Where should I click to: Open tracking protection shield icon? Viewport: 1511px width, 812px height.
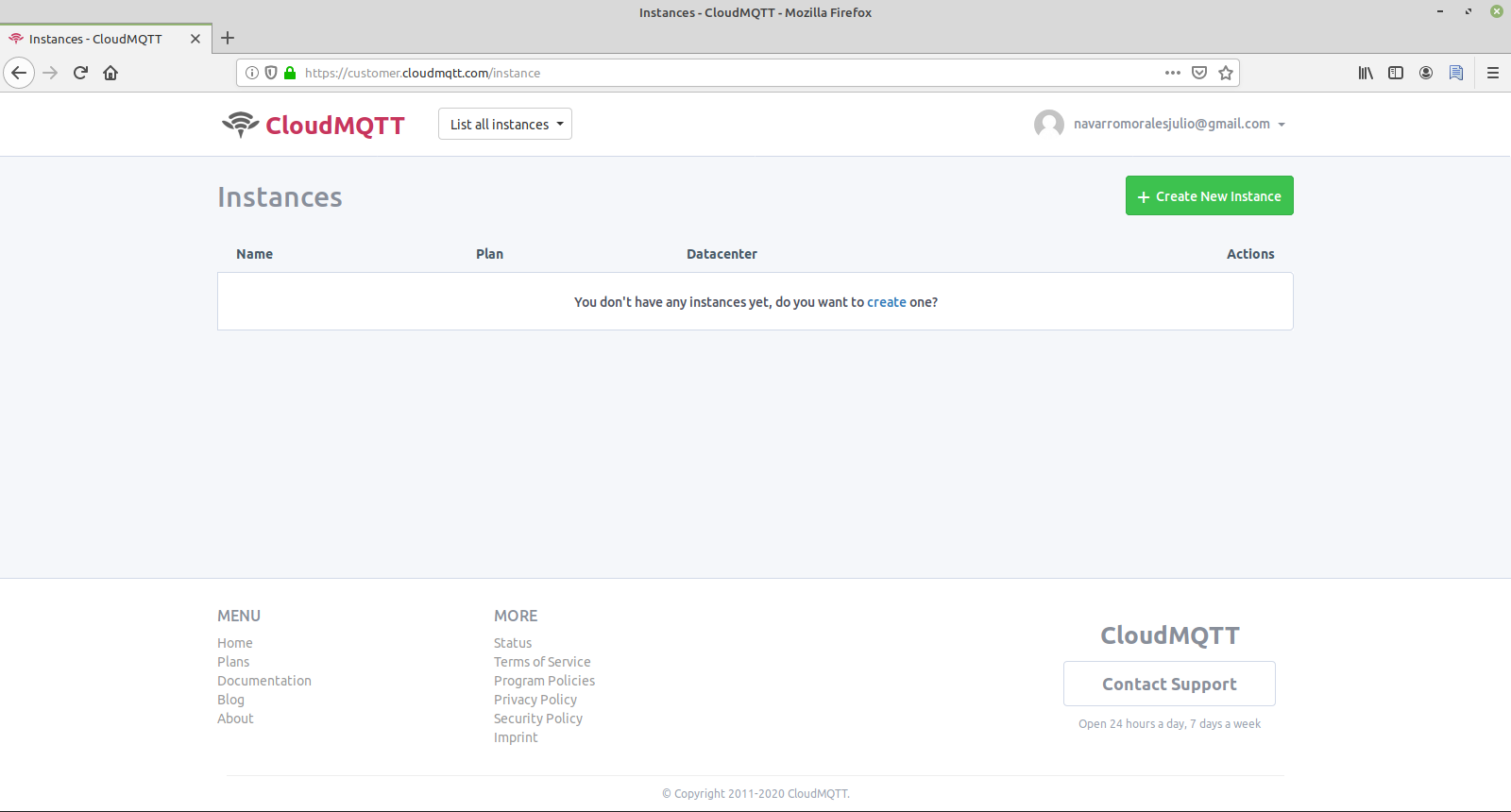tap(271, 73)
